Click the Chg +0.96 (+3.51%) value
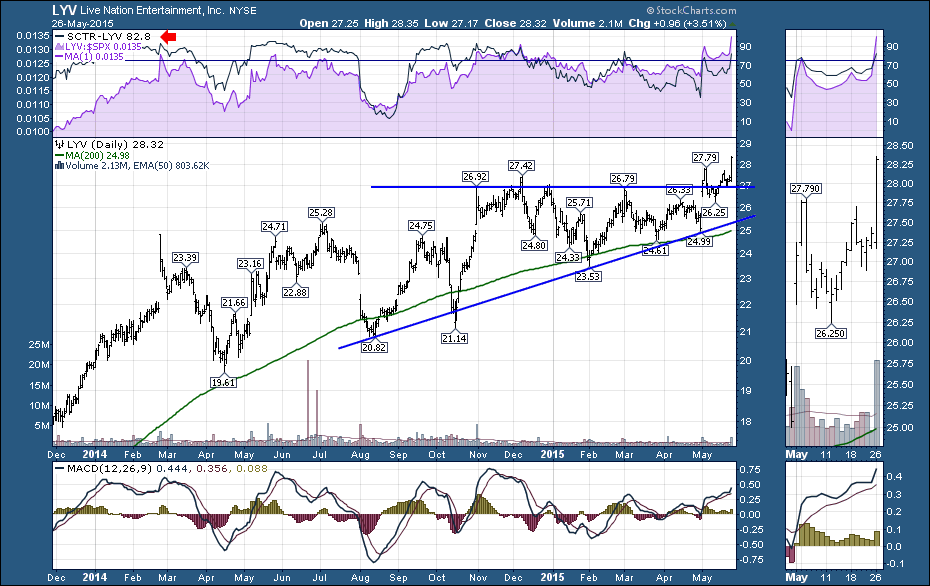Screen dimensions: 930x586 (x=677, y=23)
